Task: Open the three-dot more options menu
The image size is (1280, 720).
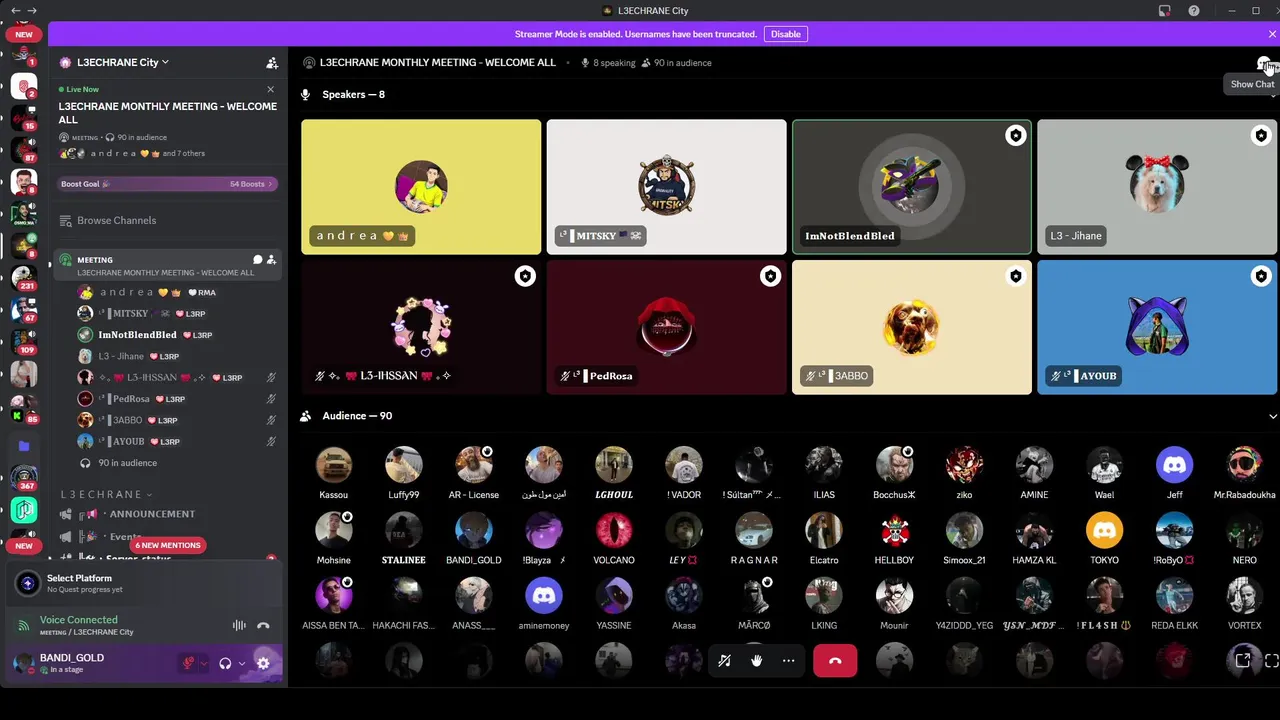Action: (x=789, y=661)
